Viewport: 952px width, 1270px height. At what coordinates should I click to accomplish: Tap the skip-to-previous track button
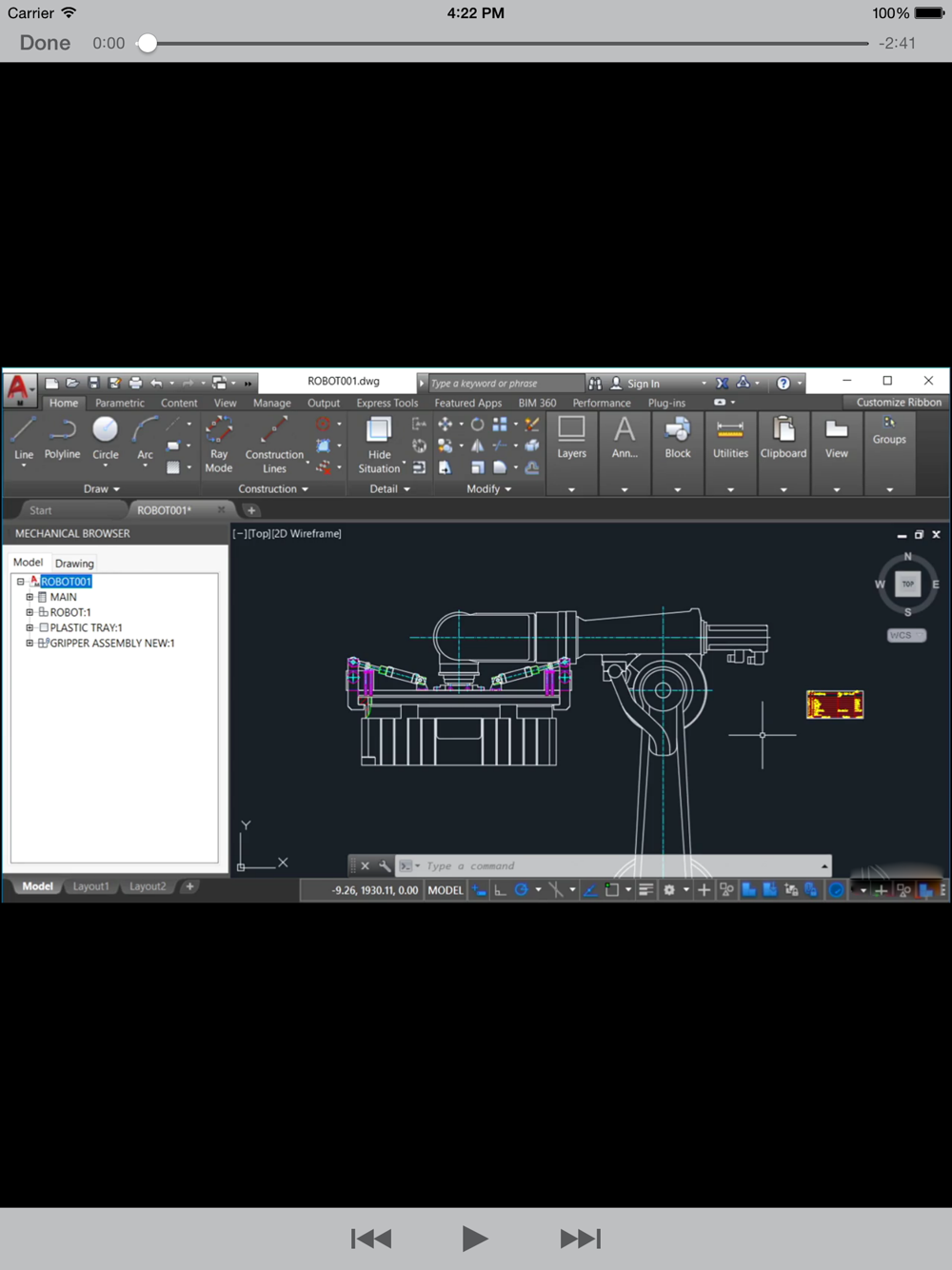[x=371, y=1239]
